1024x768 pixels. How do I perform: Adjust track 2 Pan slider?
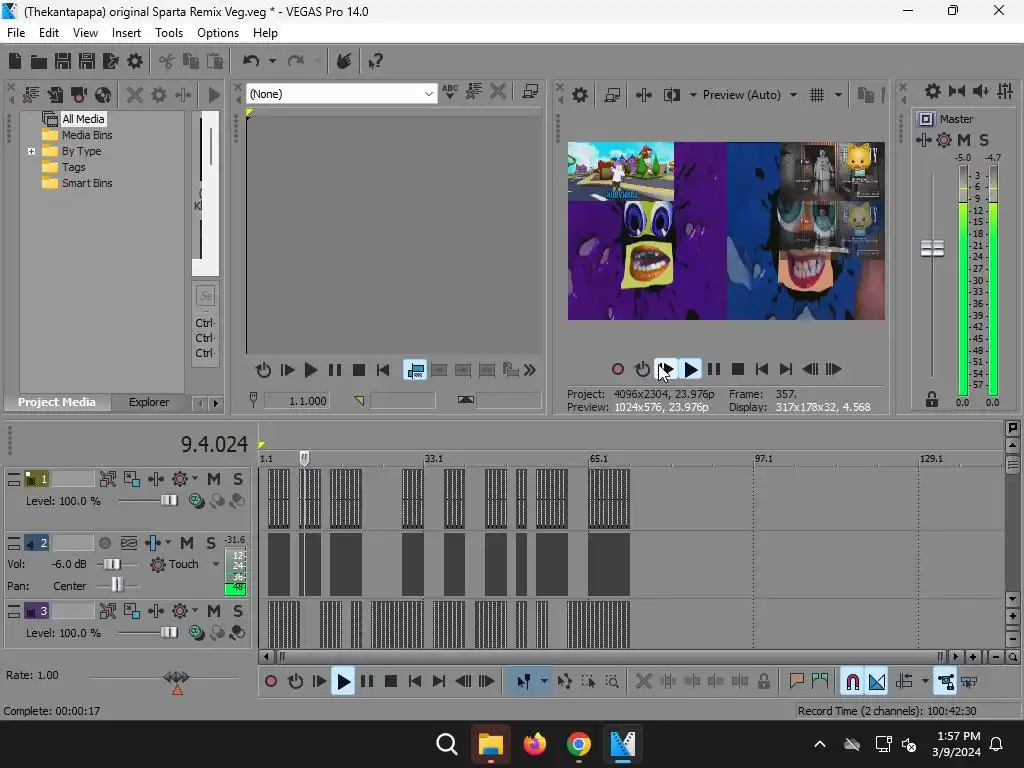point(117,586)
